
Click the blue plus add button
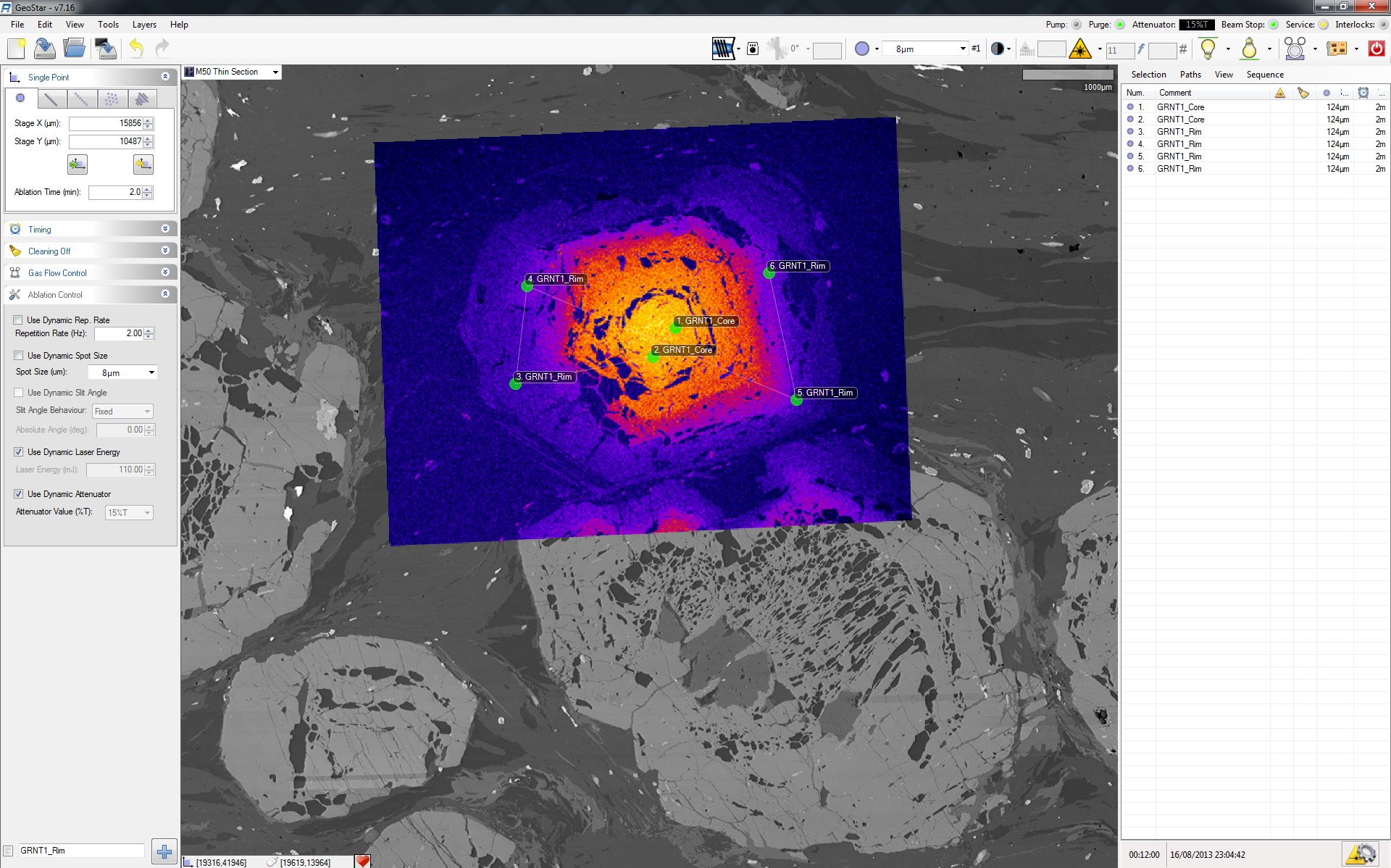(x=164, y=851)
